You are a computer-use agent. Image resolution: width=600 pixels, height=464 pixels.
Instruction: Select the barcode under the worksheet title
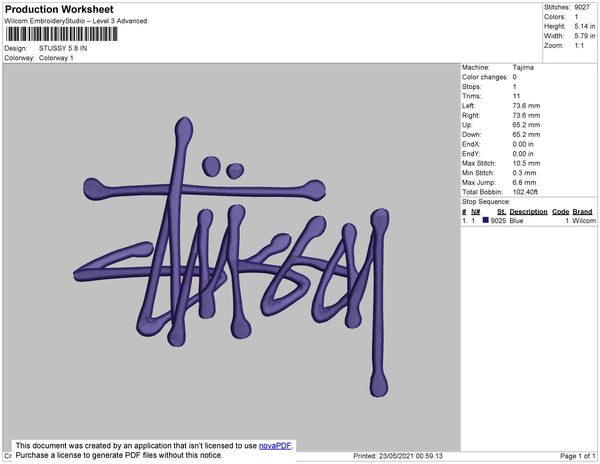(62, 34)
